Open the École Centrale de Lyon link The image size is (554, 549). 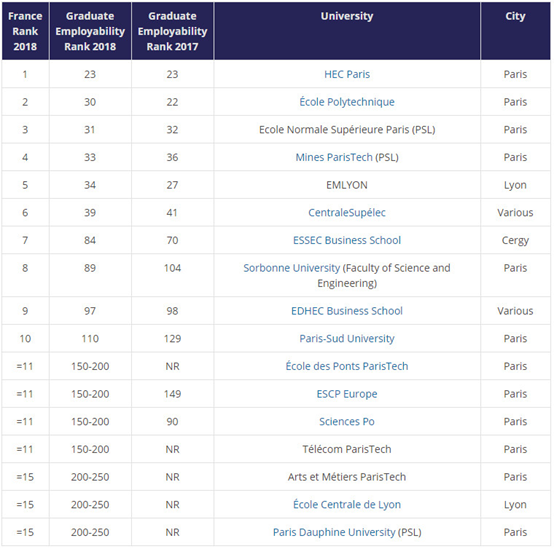pos(347,504)
